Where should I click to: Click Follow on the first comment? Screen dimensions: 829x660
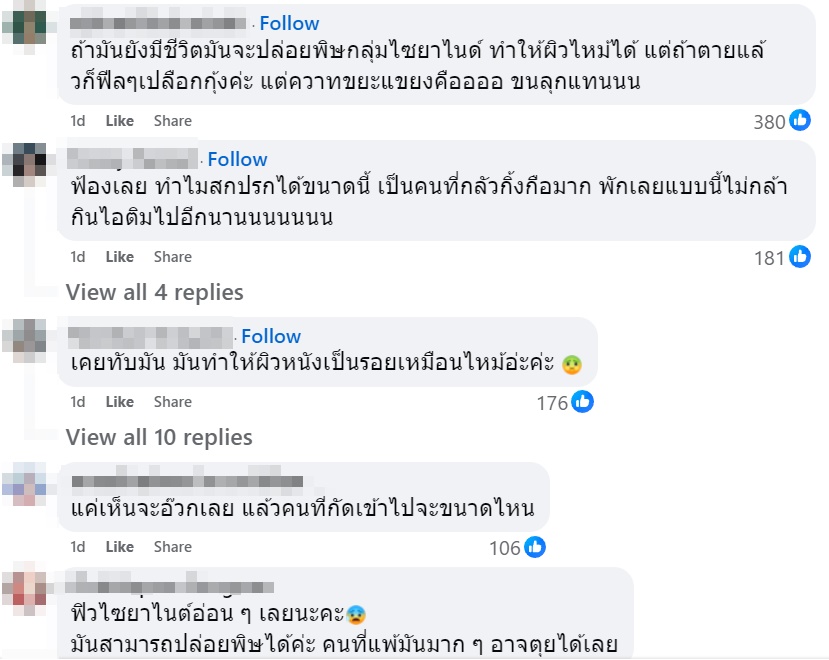click(x=289, y=22)
